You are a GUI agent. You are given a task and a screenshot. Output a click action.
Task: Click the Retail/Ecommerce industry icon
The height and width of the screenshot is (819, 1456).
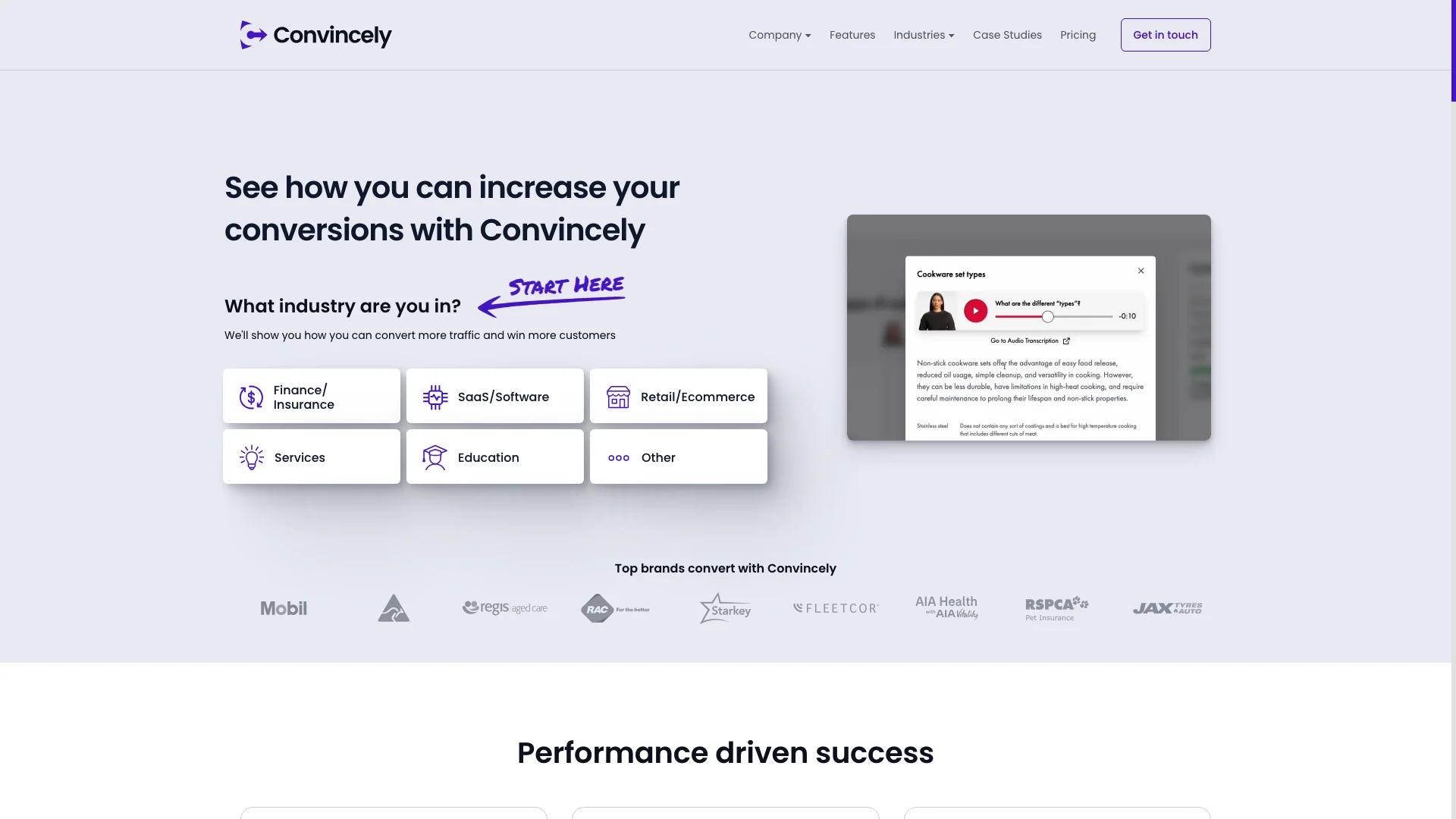pyautogui.click(x=618, y=396)
